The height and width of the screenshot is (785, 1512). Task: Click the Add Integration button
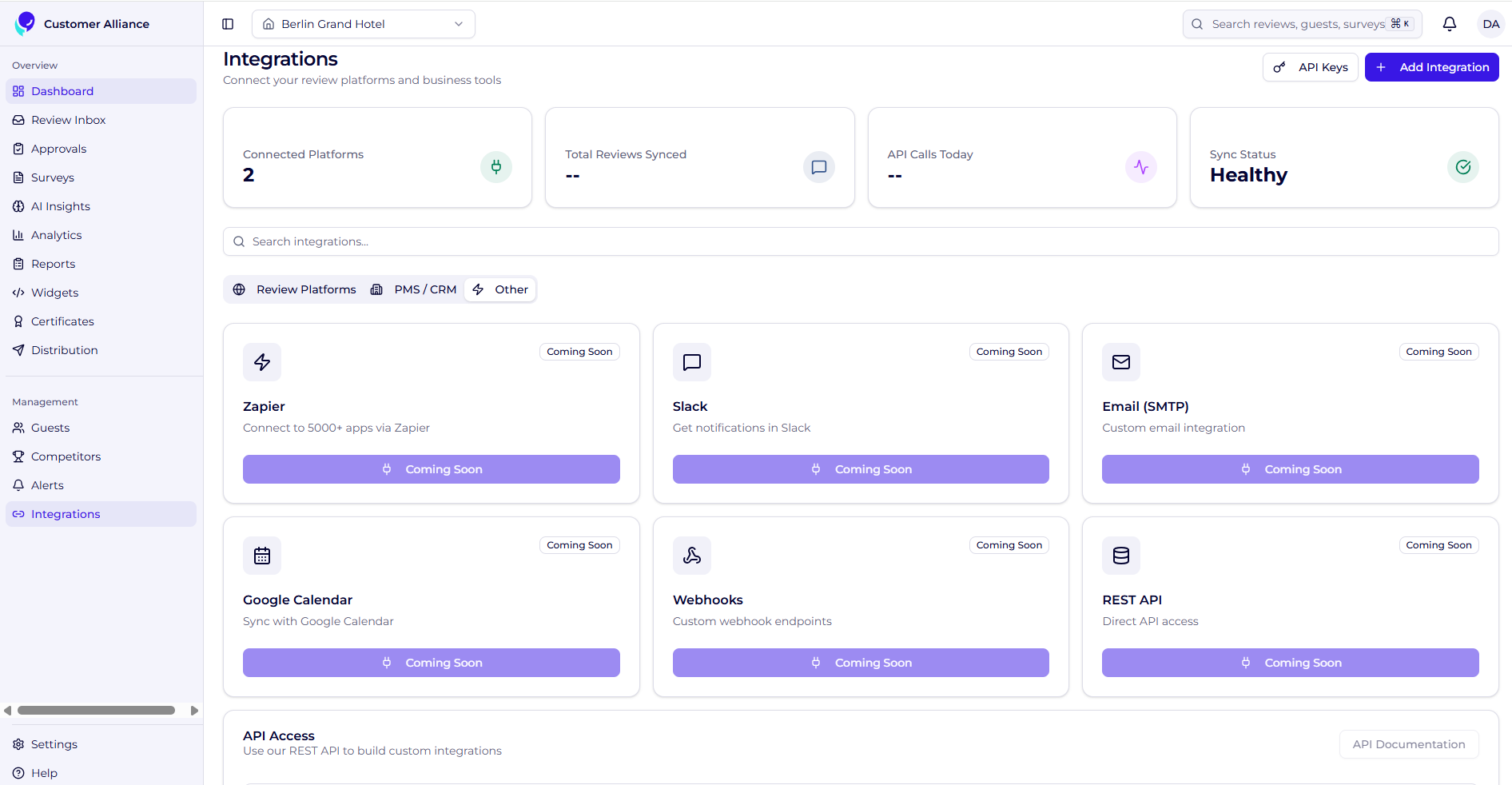(x=1432, y=67)
